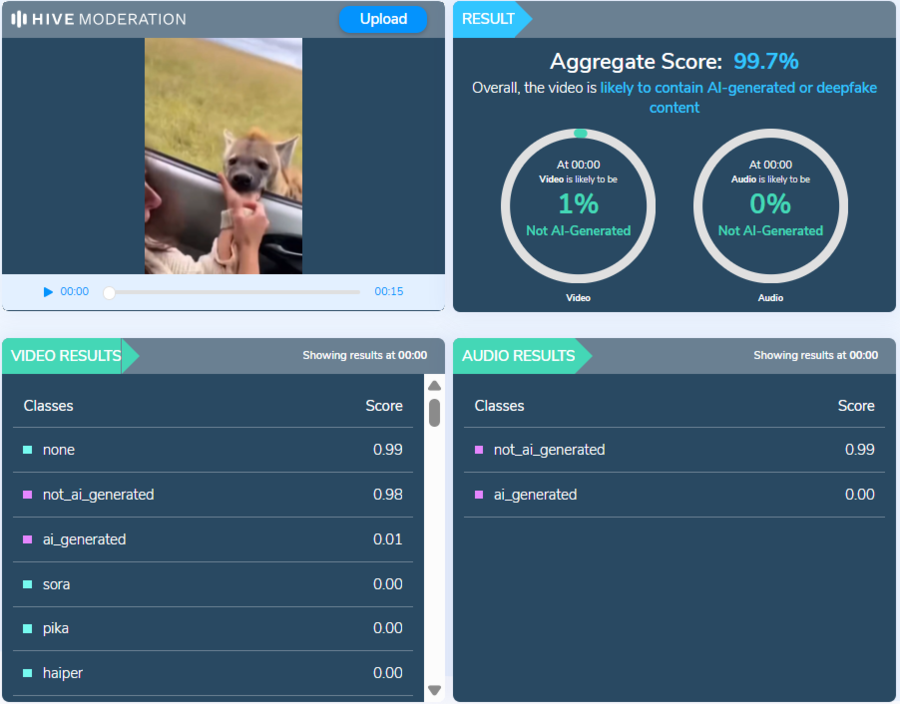
Task: Click the Audio score circular gauge
Action: pyautogui.click(x=770, y=204)
